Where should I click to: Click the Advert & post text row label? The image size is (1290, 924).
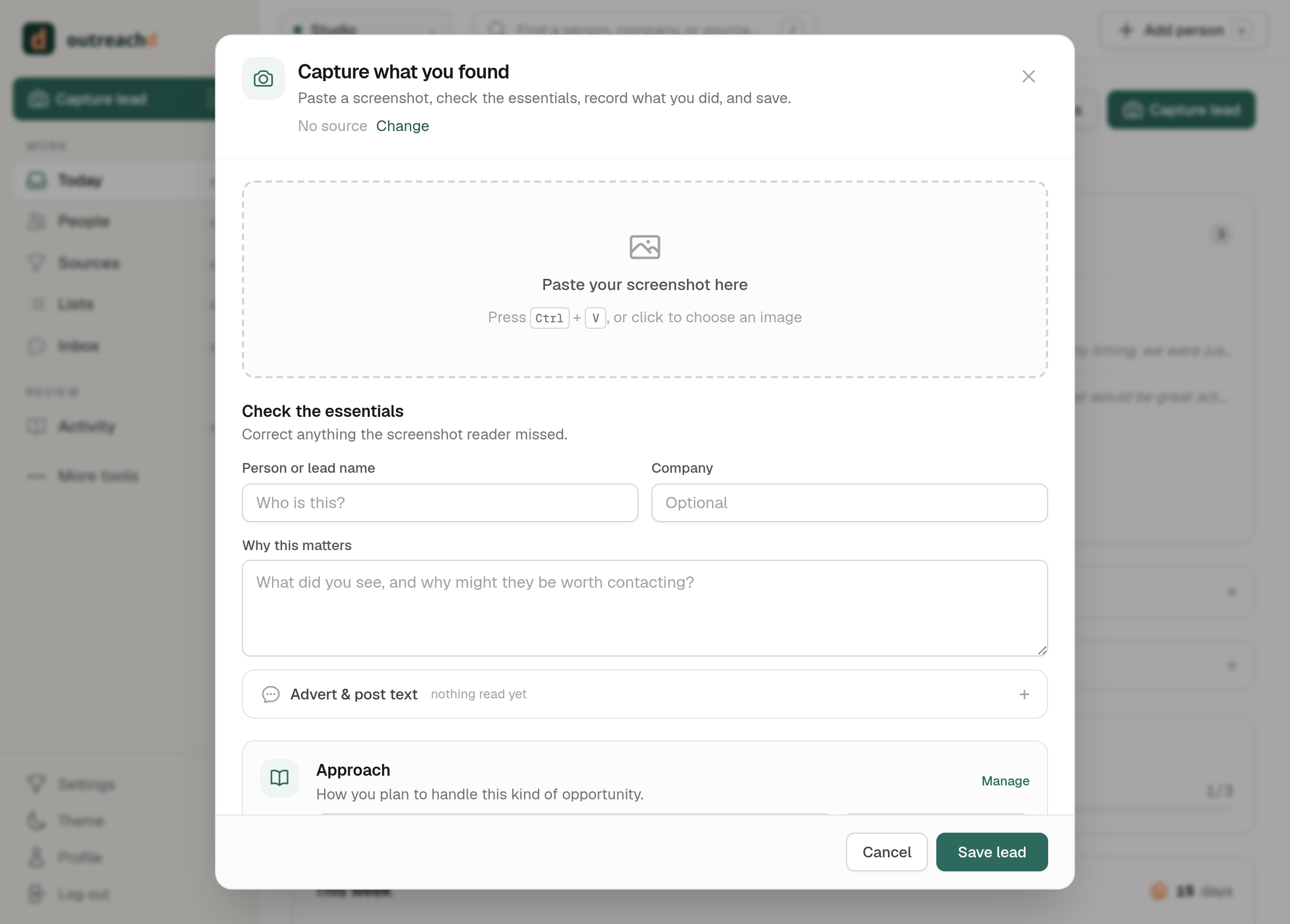(354, 694)
